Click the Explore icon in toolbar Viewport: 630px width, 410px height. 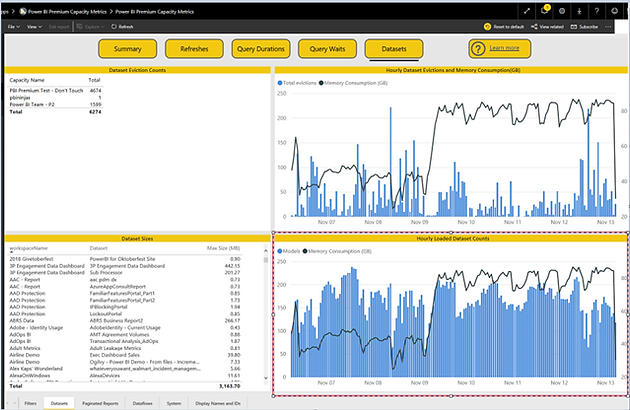click(80, 27)
